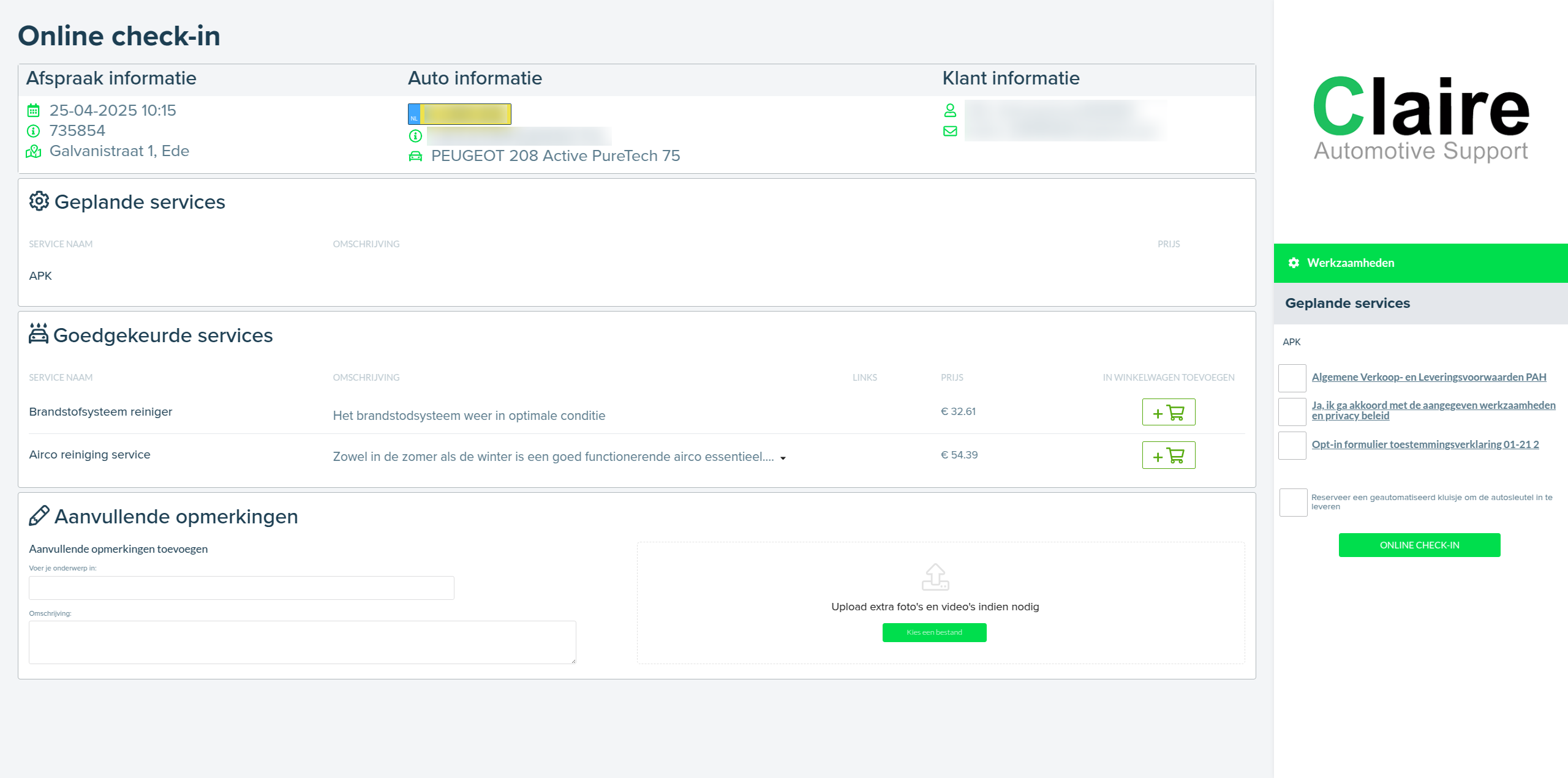Click the Kies een bestand button

[934, 632]
